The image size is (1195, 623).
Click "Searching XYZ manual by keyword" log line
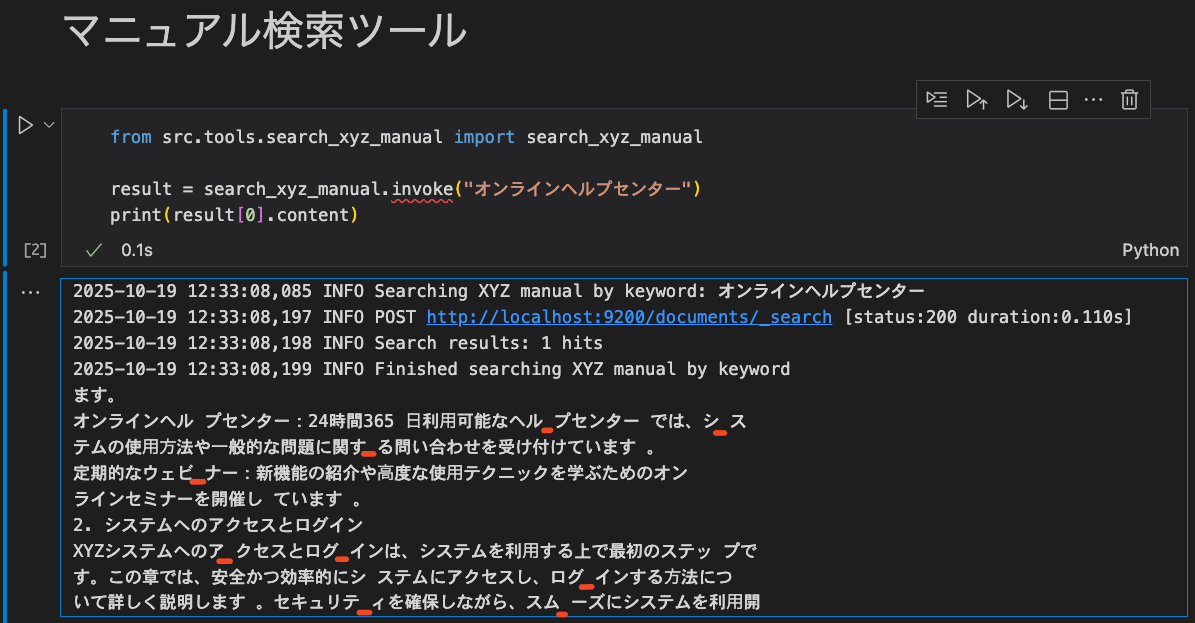498,291
